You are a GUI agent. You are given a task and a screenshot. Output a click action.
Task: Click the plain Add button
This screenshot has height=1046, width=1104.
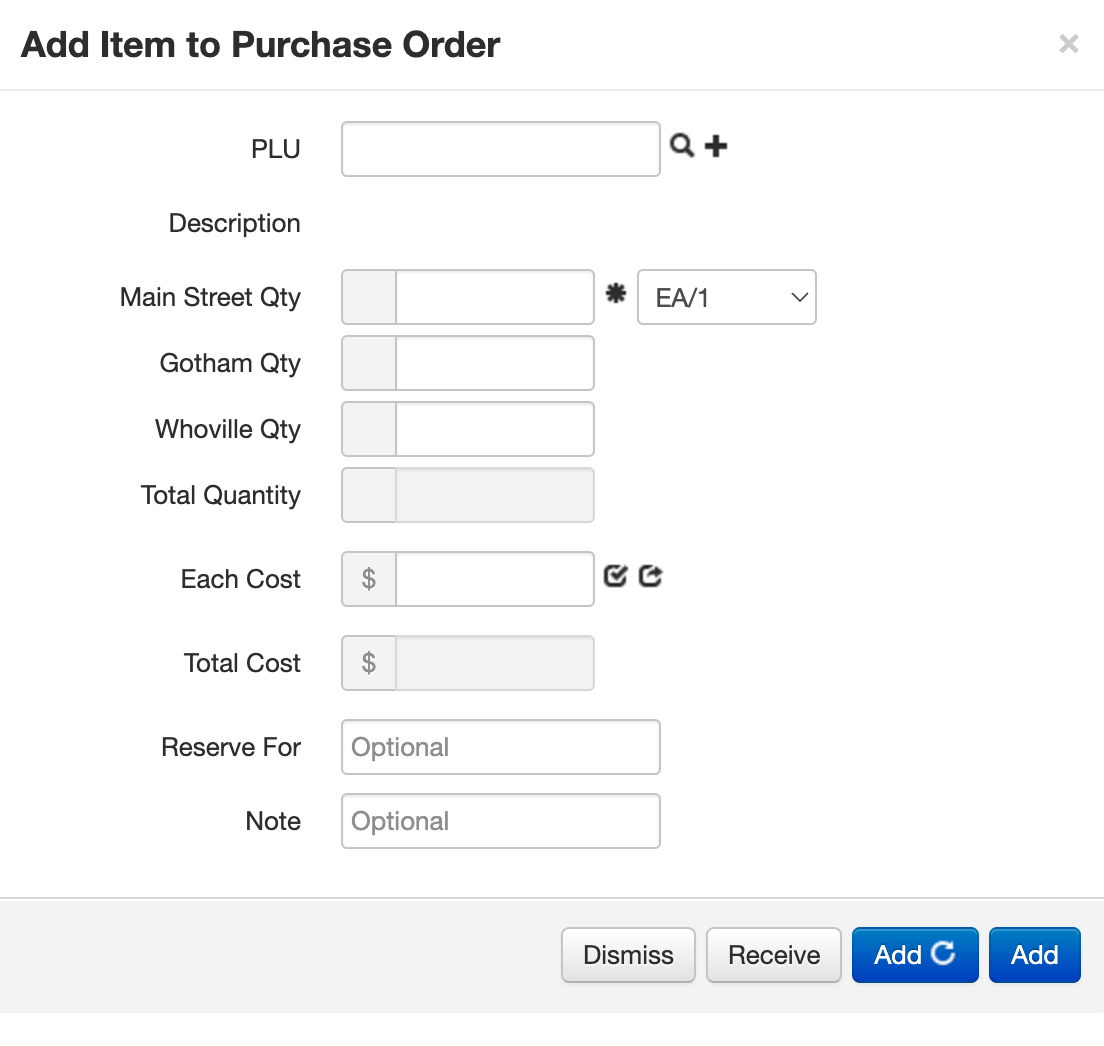[1034, 955]
